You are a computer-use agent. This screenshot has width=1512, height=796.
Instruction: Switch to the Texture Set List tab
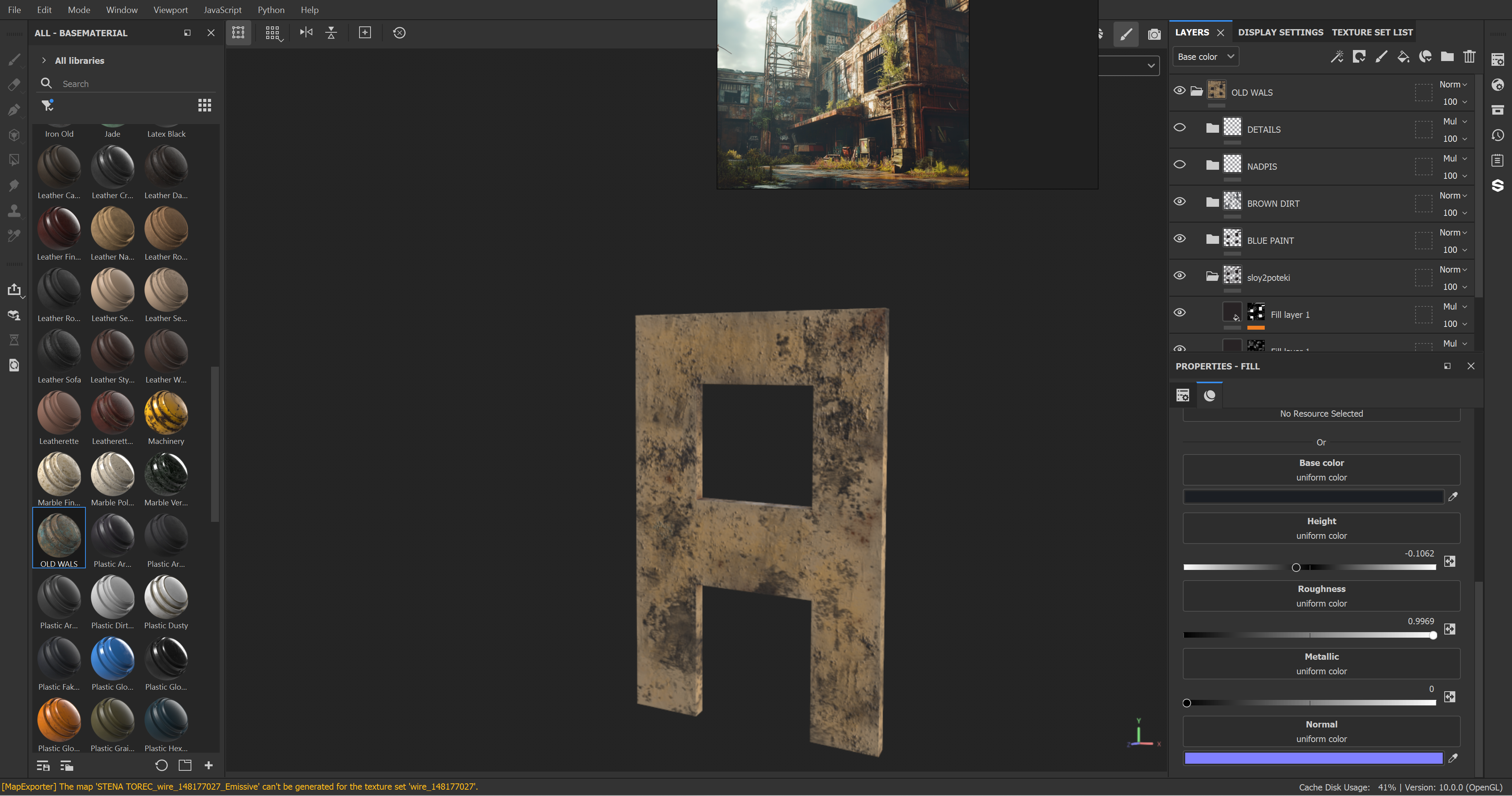pos(1372,32)
